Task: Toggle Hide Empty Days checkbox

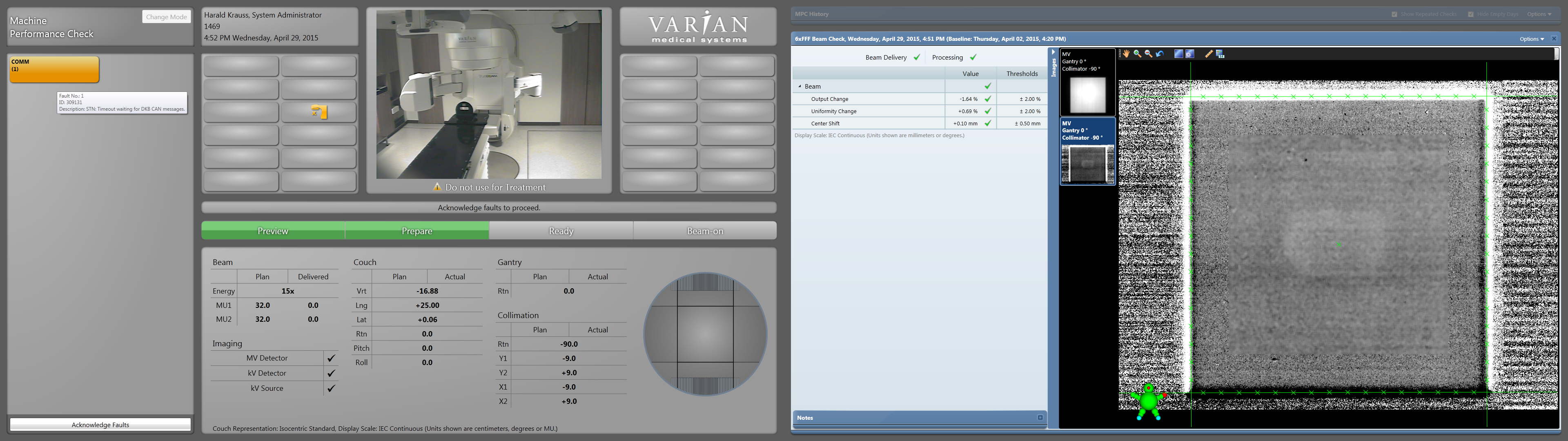Action: point(1470,14)
